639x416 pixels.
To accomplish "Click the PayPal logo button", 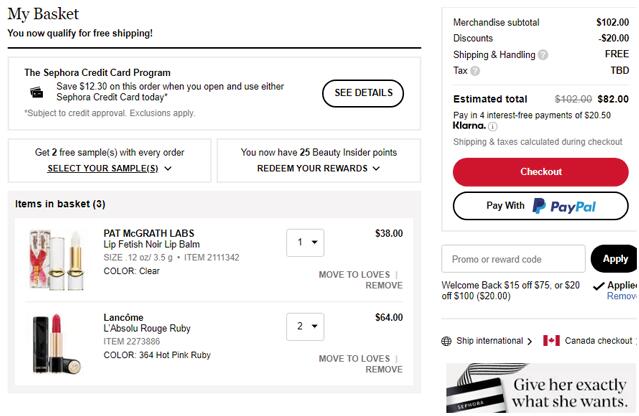I will tap(540, 206).
